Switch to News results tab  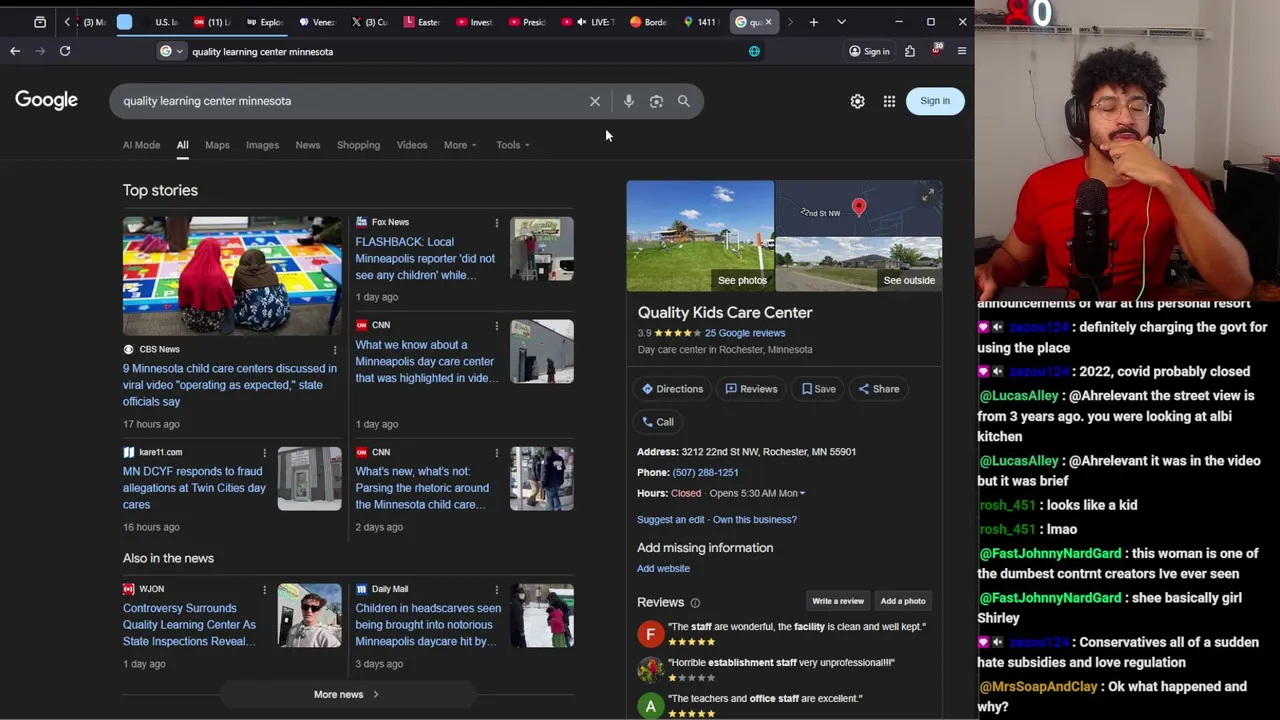pyautogui.click(x=308, y=145)
